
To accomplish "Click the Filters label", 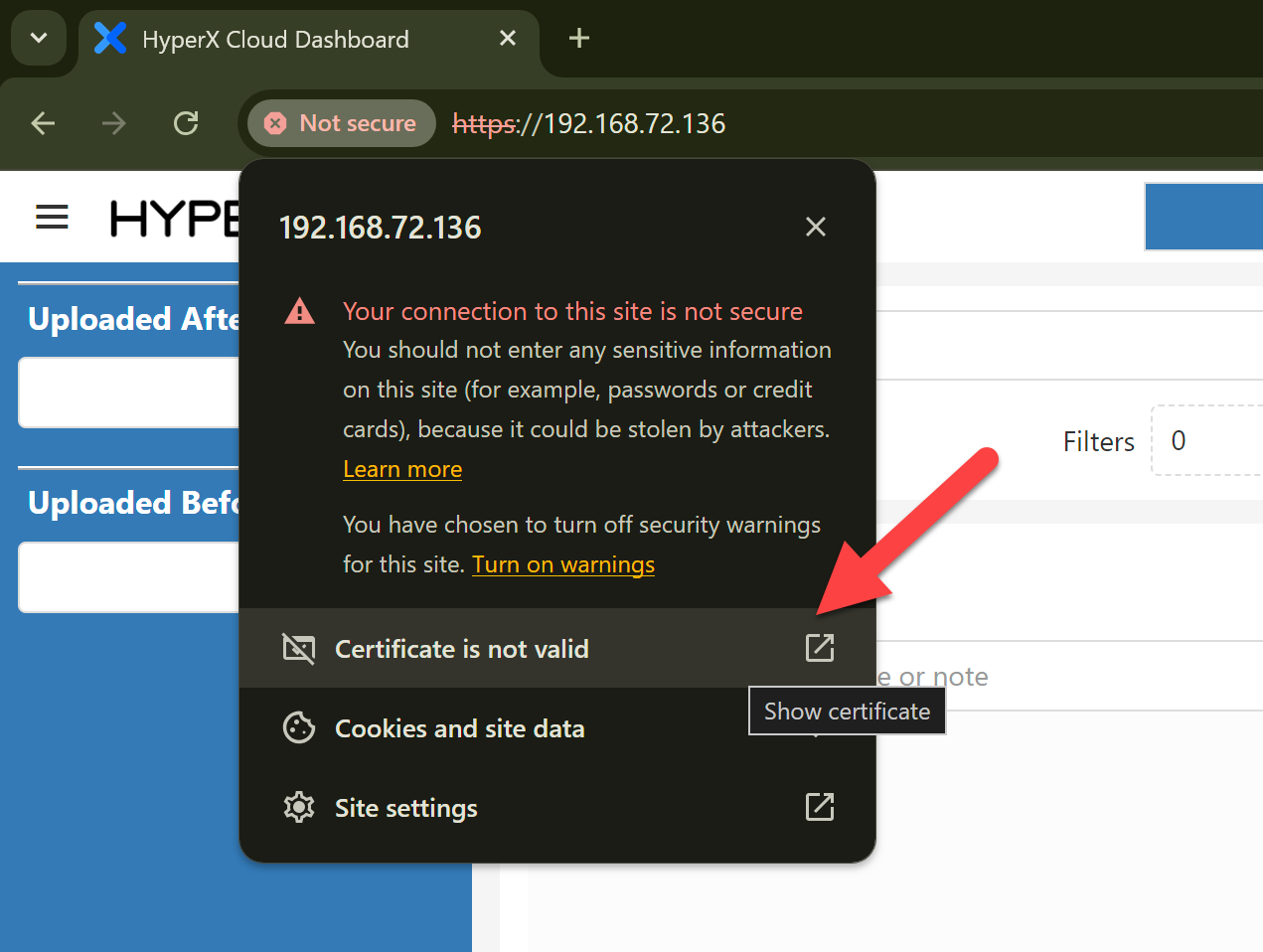I will pyautogui.click(x=1099, y=441).
